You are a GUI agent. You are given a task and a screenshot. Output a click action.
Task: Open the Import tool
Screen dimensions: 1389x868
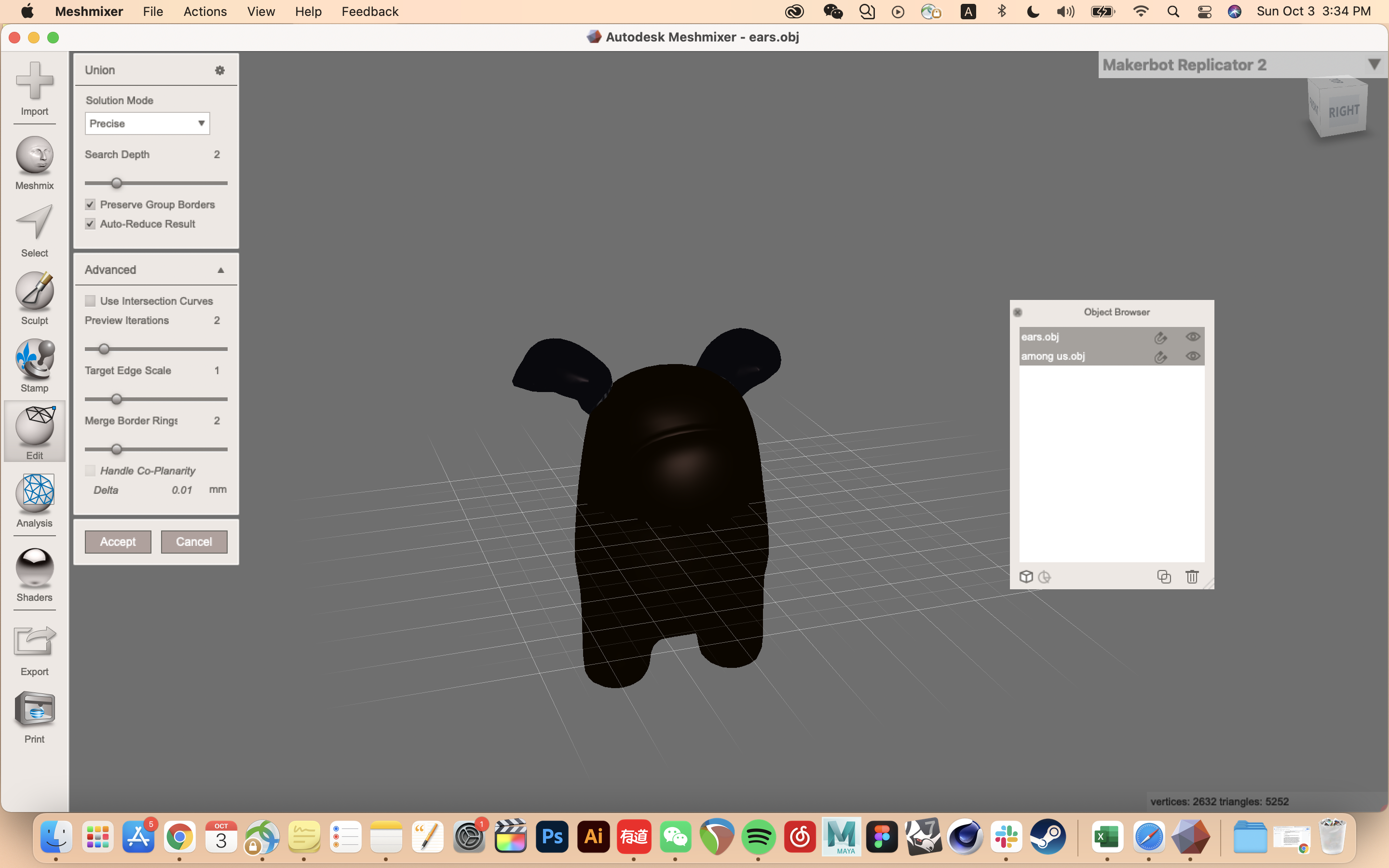tap(34, 89)
